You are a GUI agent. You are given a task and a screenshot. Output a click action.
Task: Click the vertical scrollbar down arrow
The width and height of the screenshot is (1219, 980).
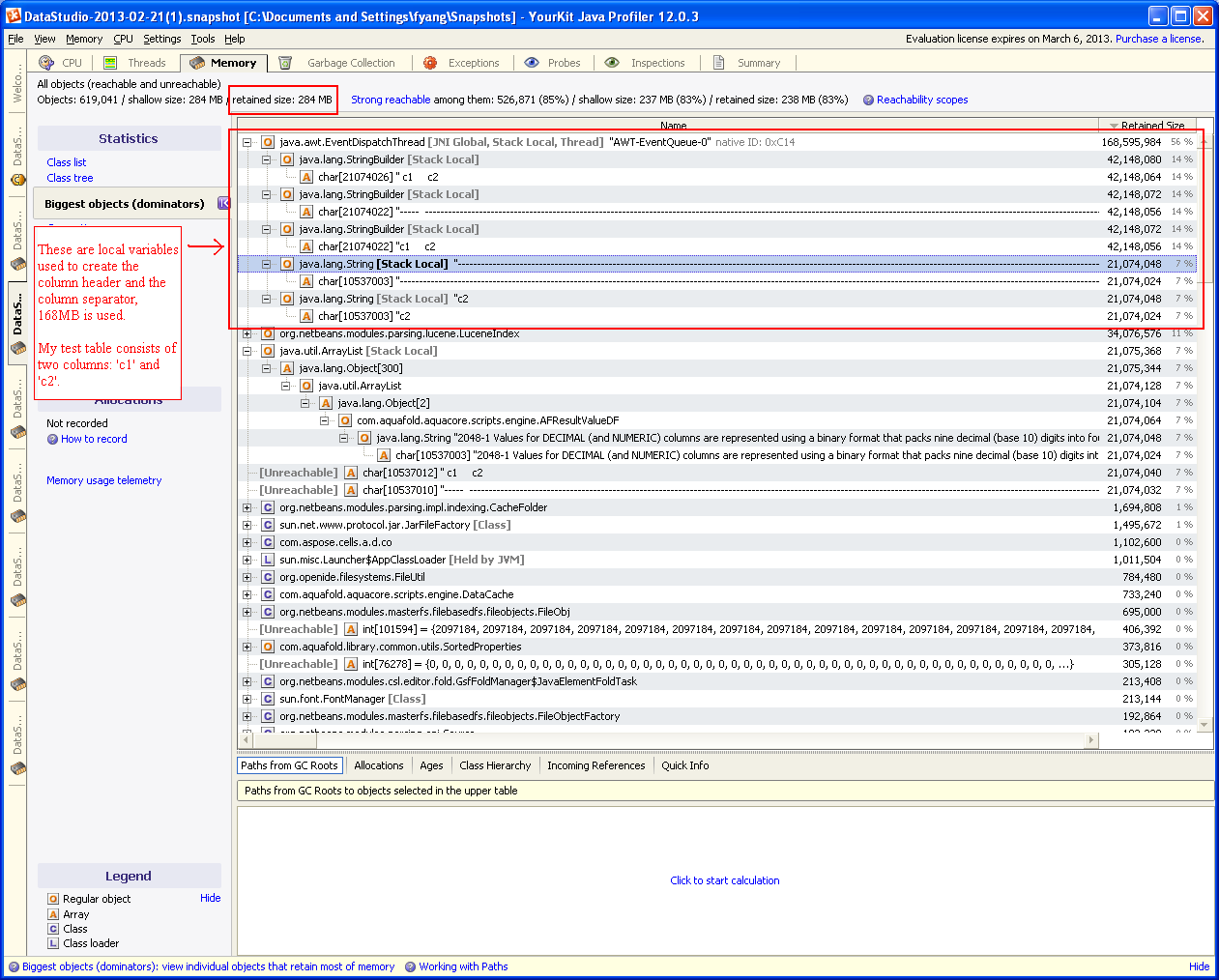tap(1204, 723)
